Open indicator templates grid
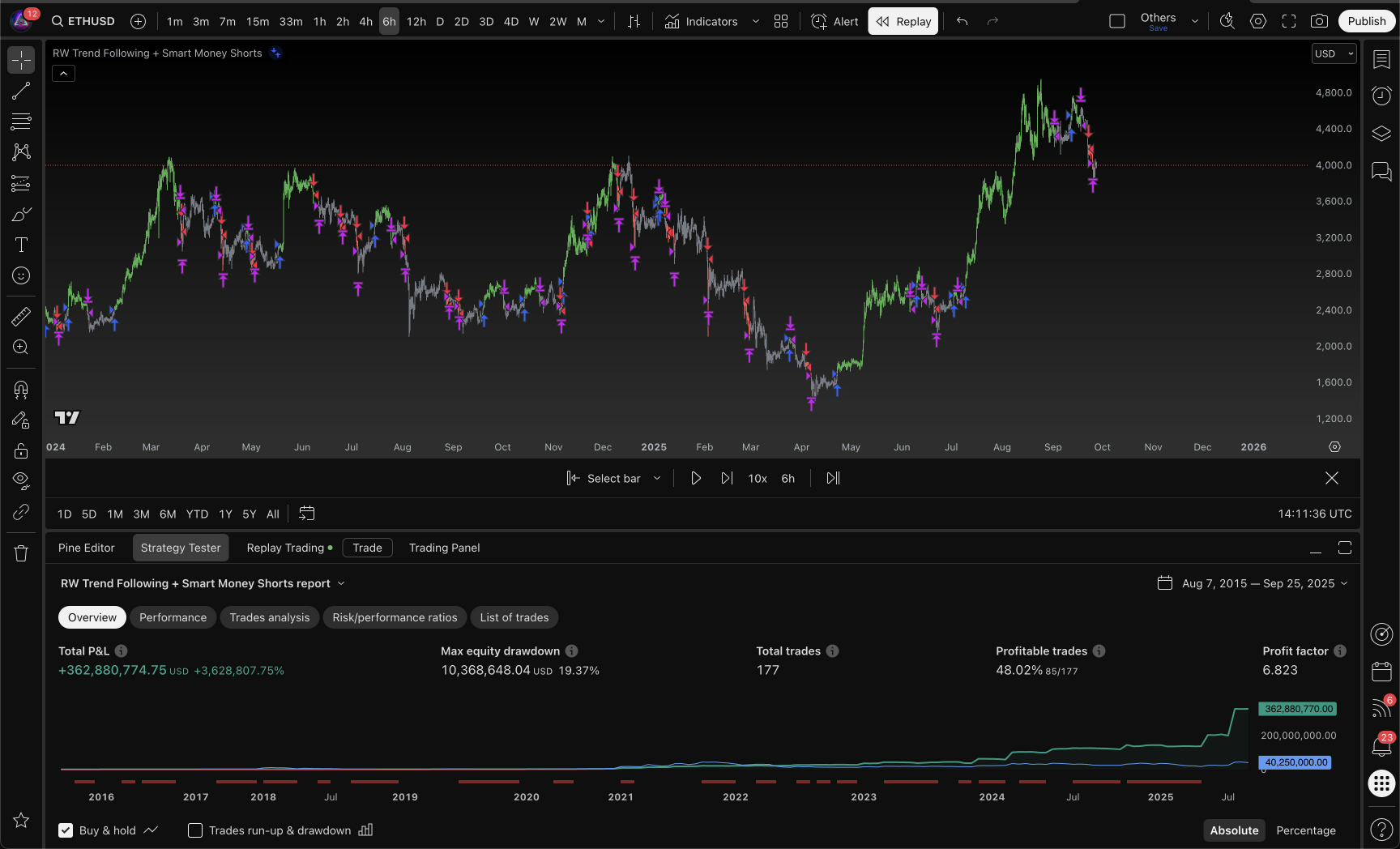 781,21
